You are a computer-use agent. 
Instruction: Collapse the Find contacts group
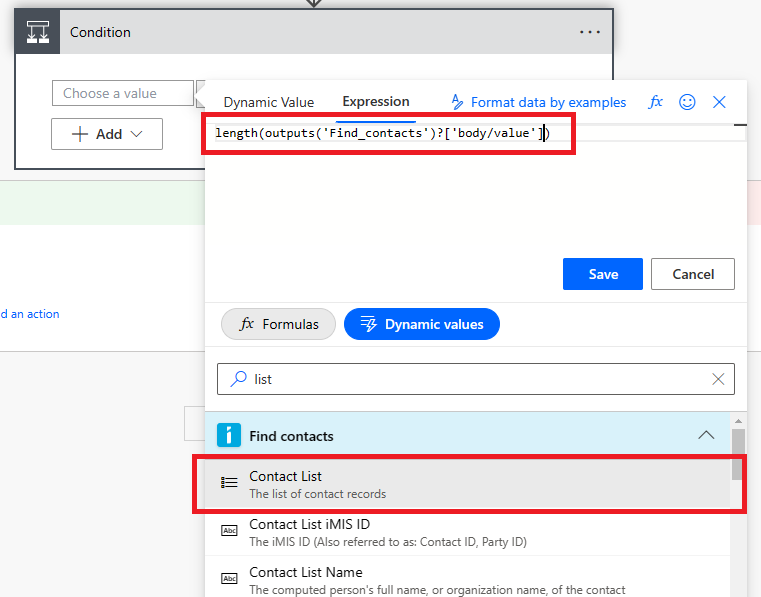coord(706,435)
